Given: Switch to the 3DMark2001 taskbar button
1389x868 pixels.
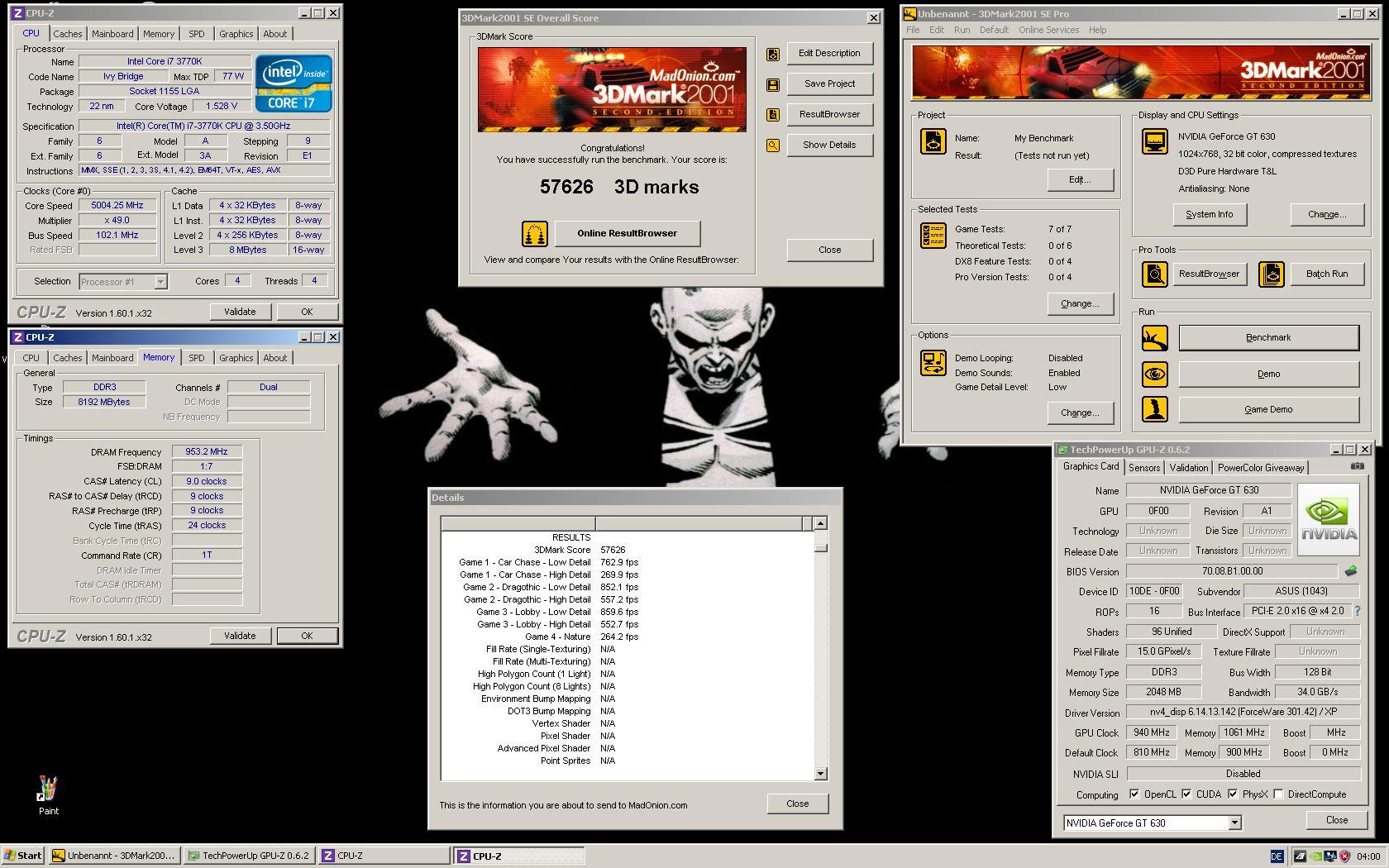Looking at the screenshot, I should click(114, 856).
